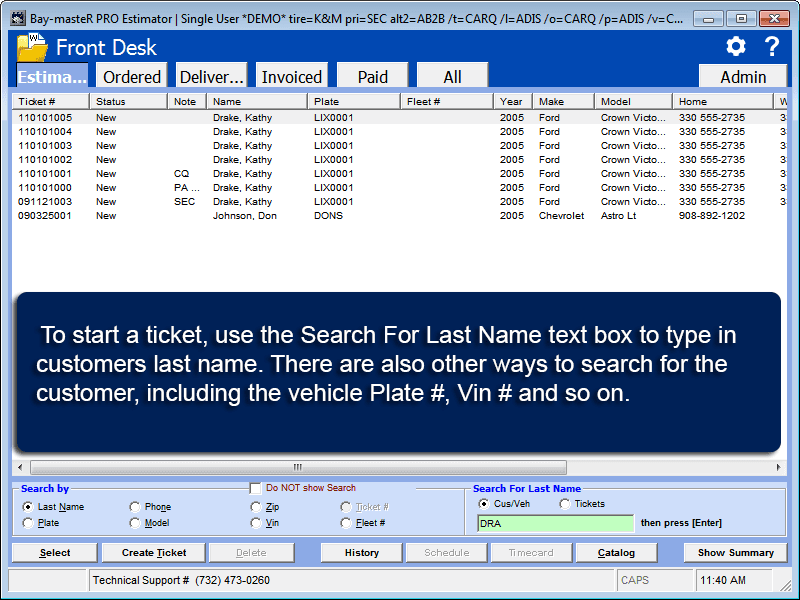
Task: Open the Invoiced tab
Action: tap(292, 77)
